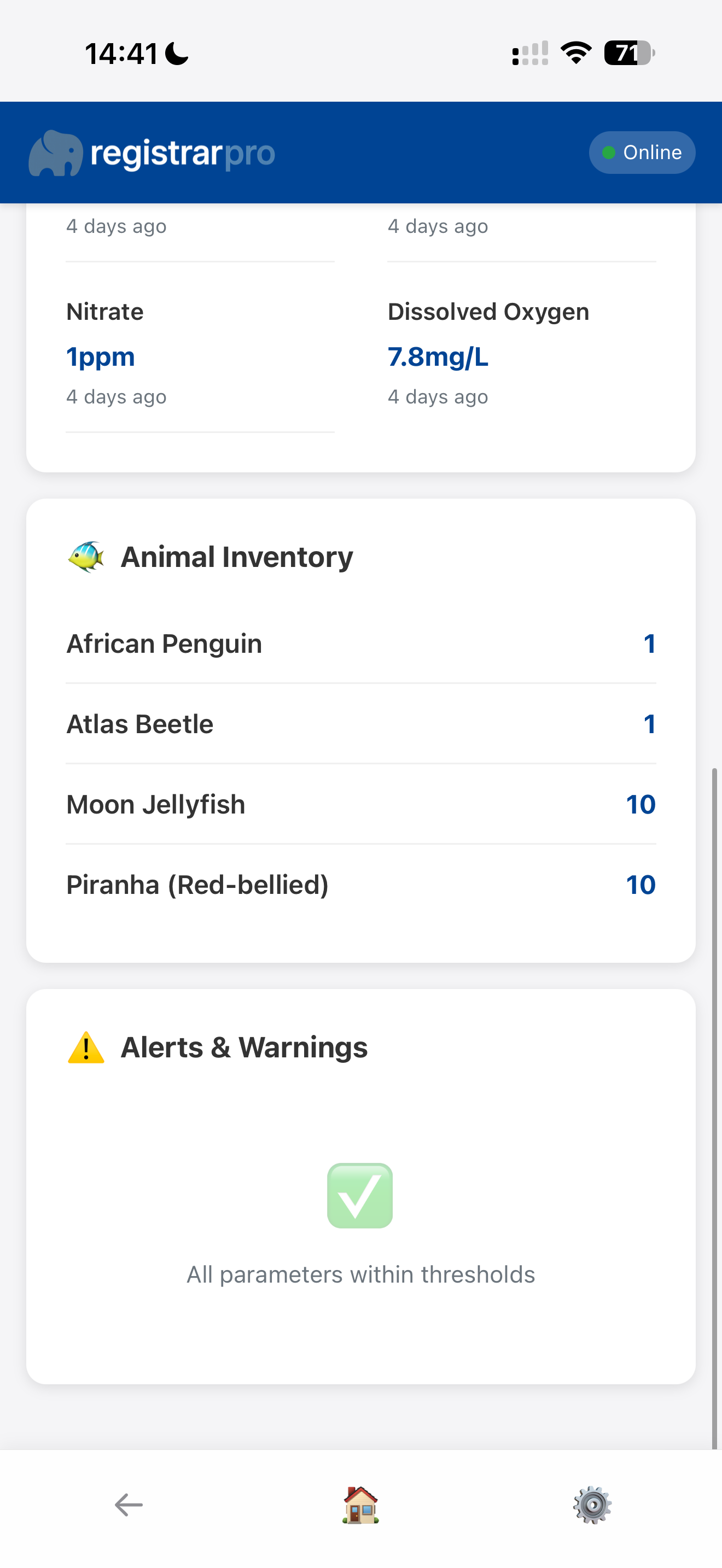This screenshot has width=722, height=1568.
Task: Open settings via gear icon
Action: 592,1505
